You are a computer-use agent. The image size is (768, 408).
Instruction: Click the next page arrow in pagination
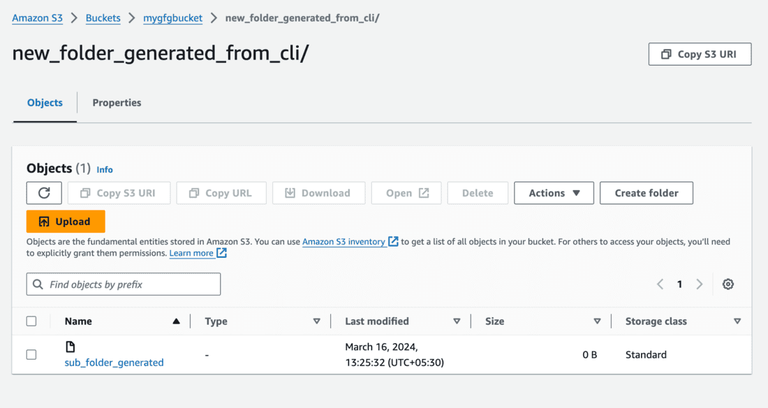[699, 284]
